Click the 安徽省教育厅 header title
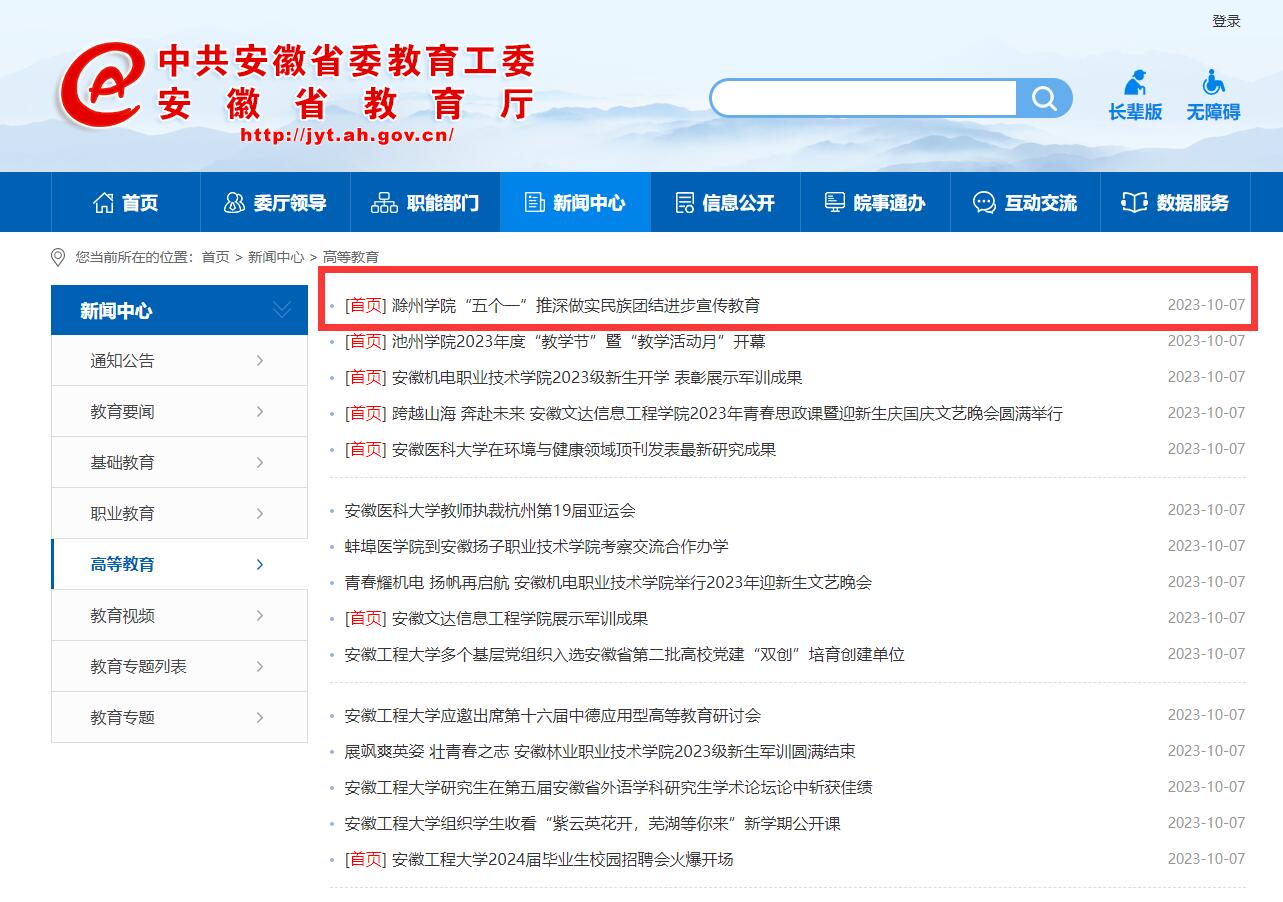Viewport: 1283px width, 902px height. click(346, 104)
